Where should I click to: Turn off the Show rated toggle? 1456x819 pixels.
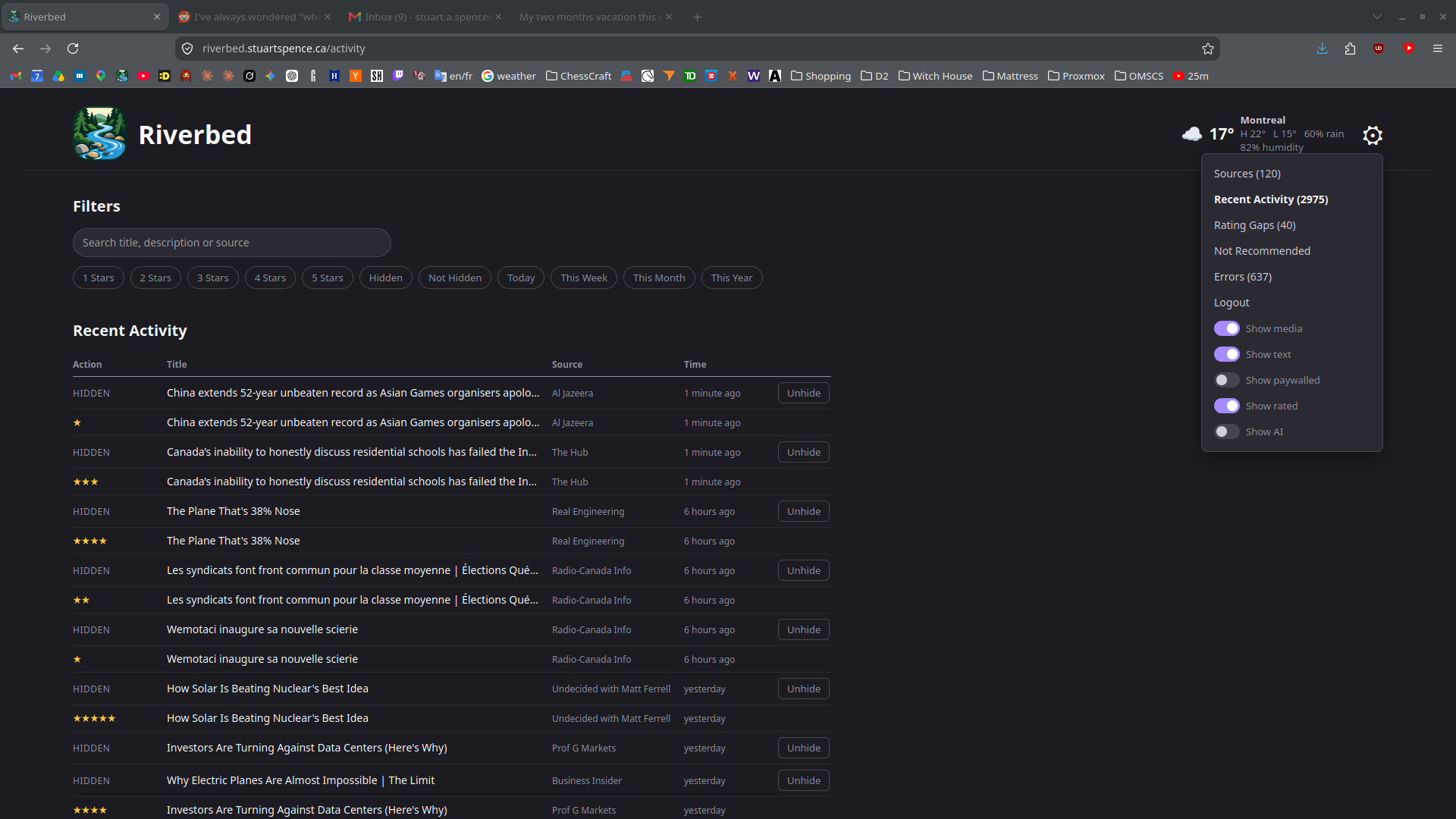coord(1227,406)
